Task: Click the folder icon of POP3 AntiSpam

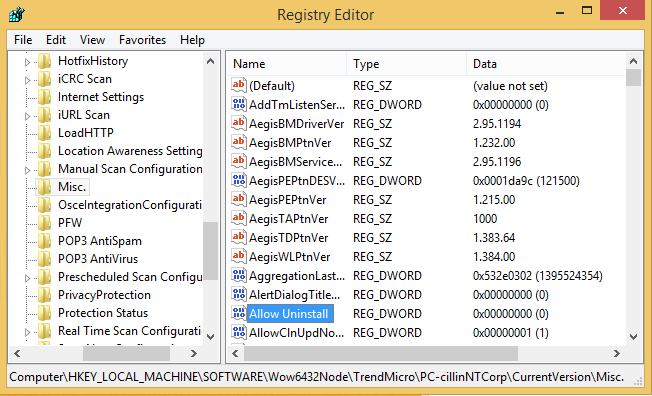Action: coord(44,241)
